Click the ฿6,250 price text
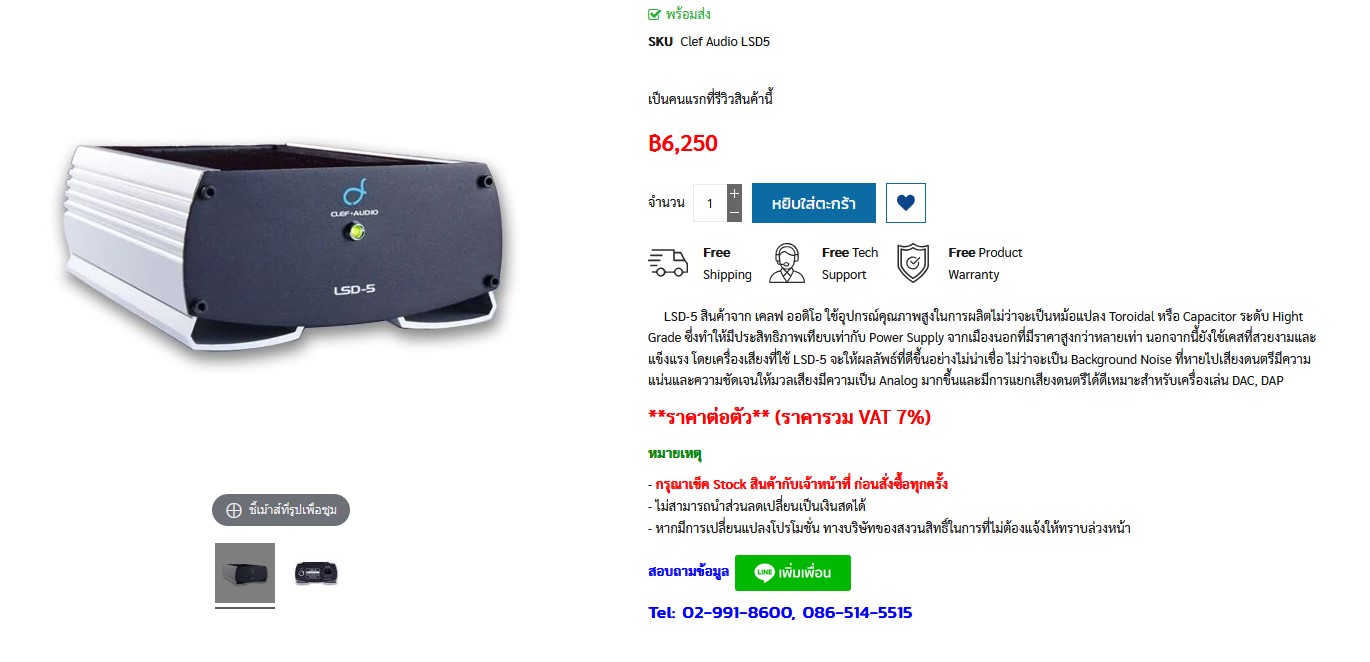The height and width of the screenshot is (662, 1370). (x=683, y=143)
